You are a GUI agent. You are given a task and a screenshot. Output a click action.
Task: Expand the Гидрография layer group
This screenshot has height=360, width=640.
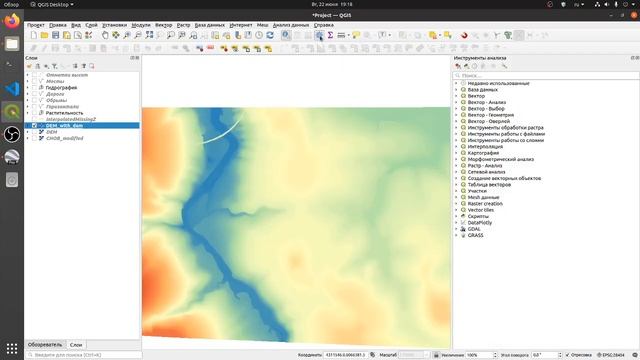28,88
